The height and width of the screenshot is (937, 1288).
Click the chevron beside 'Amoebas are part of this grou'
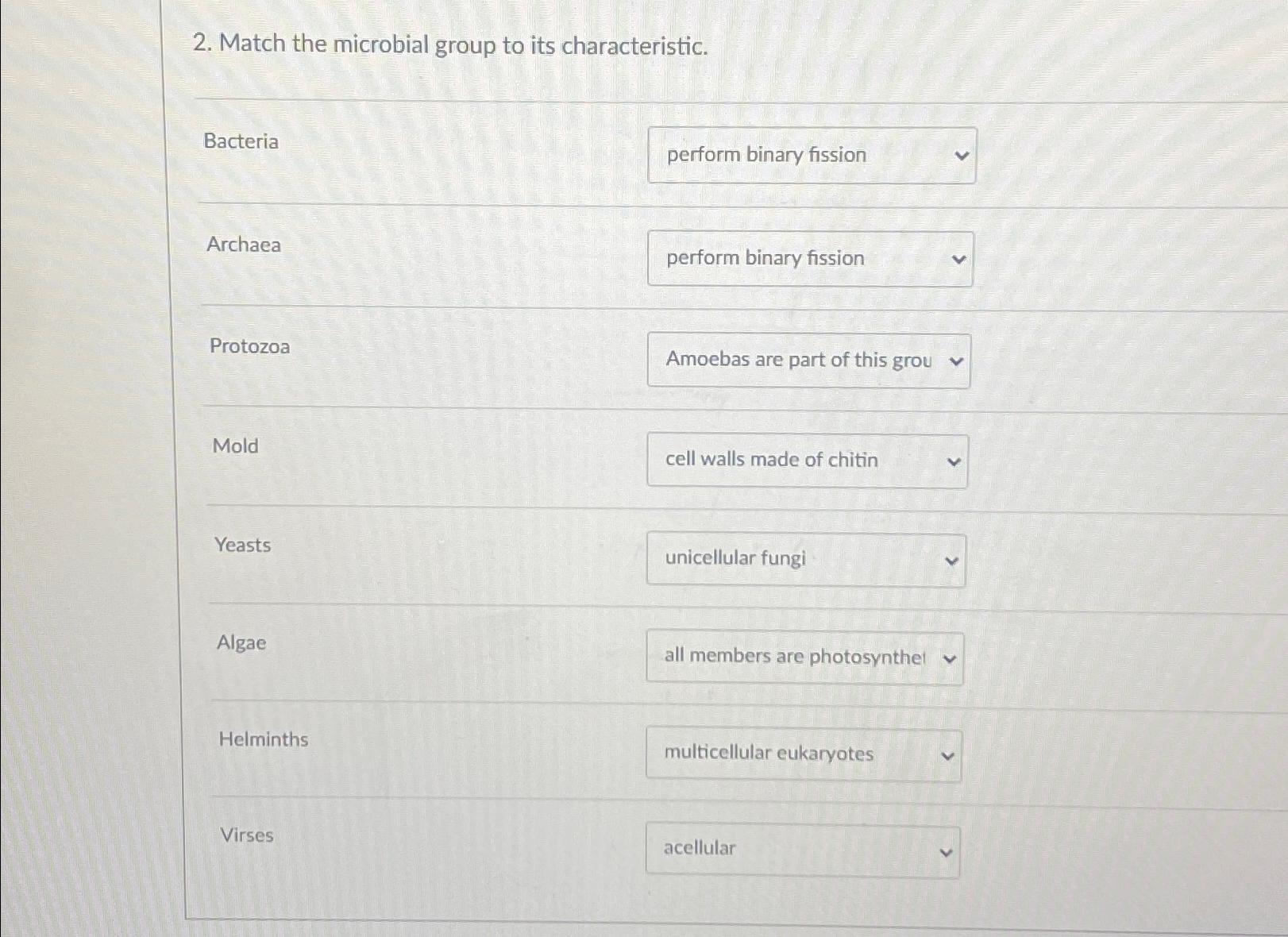[955, 362]
